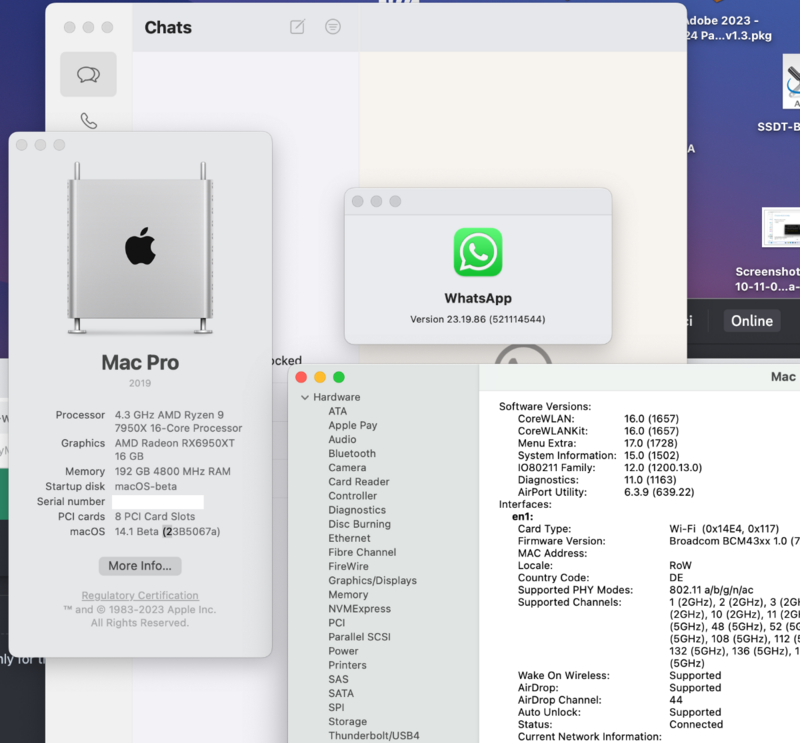Start a new chat with compose icon
Image resolution: width=800 pixels, height=743 pixels.
coord(297,27)
